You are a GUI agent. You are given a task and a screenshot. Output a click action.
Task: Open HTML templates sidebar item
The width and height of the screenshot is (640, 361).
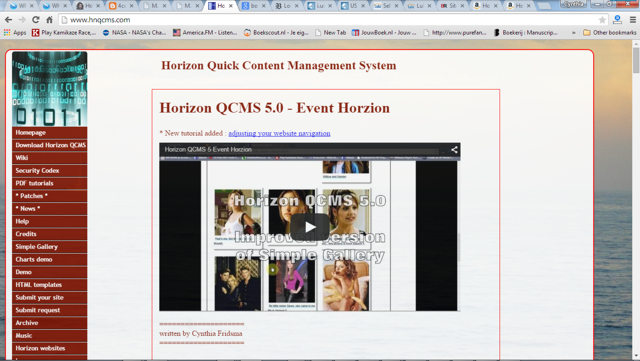point(49,285)
